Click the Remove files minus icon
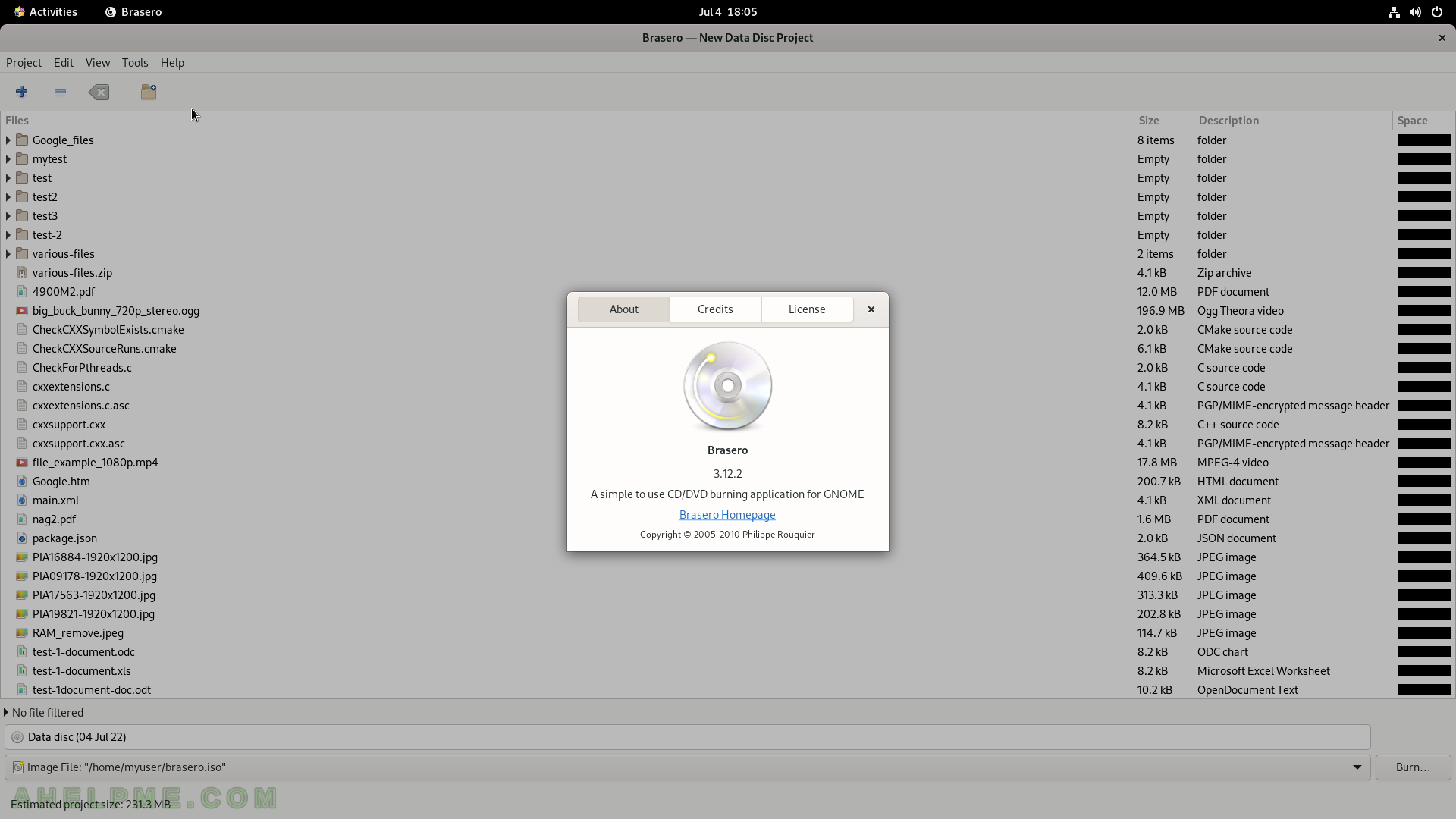 point(60,92)
